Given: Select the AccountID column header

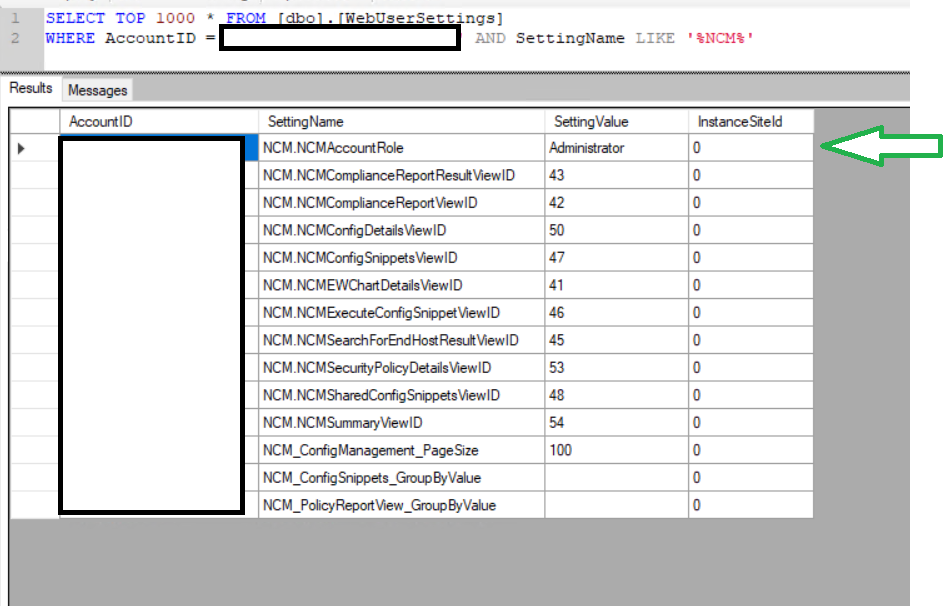Looking at the screenshot, I should coord(159,121).
